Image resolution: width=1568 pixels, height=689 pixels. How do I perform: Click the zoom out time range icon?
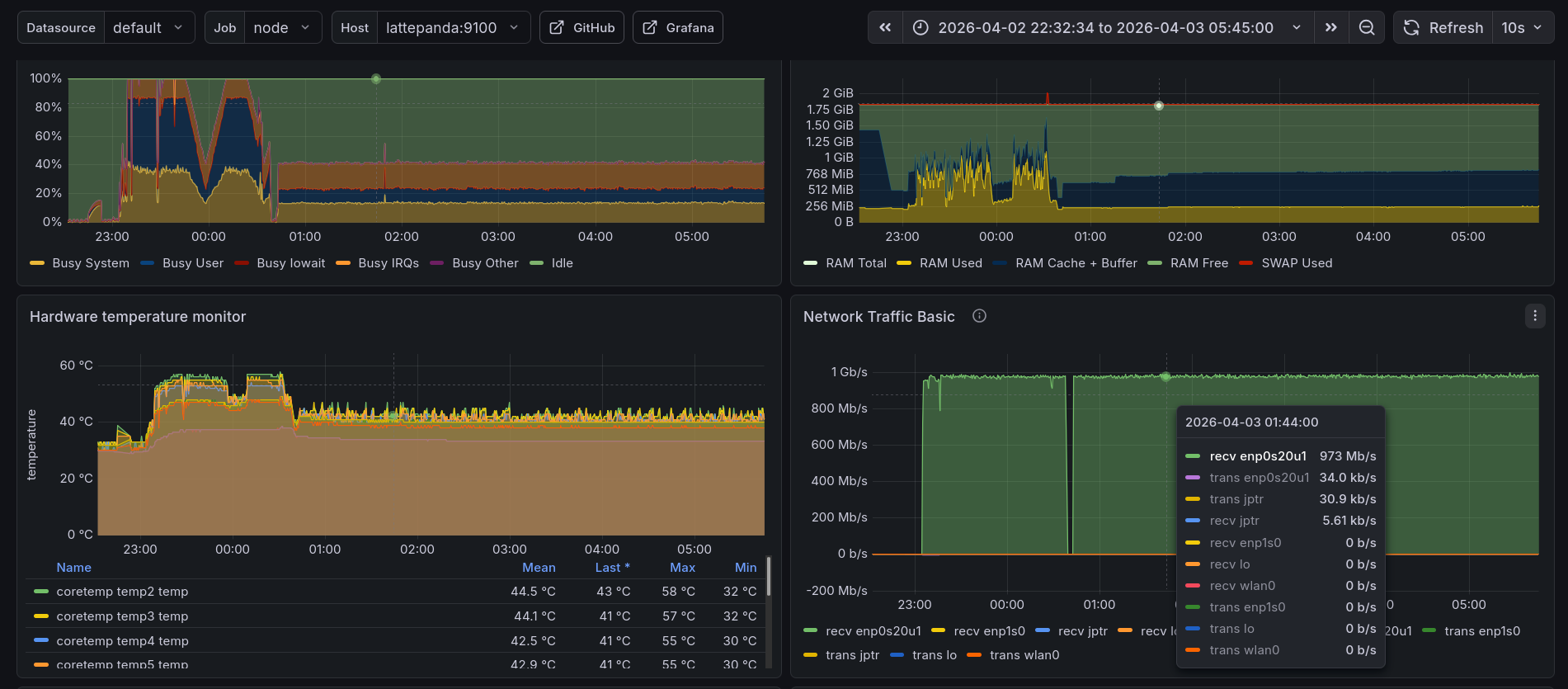click(x=1367, y=27)
